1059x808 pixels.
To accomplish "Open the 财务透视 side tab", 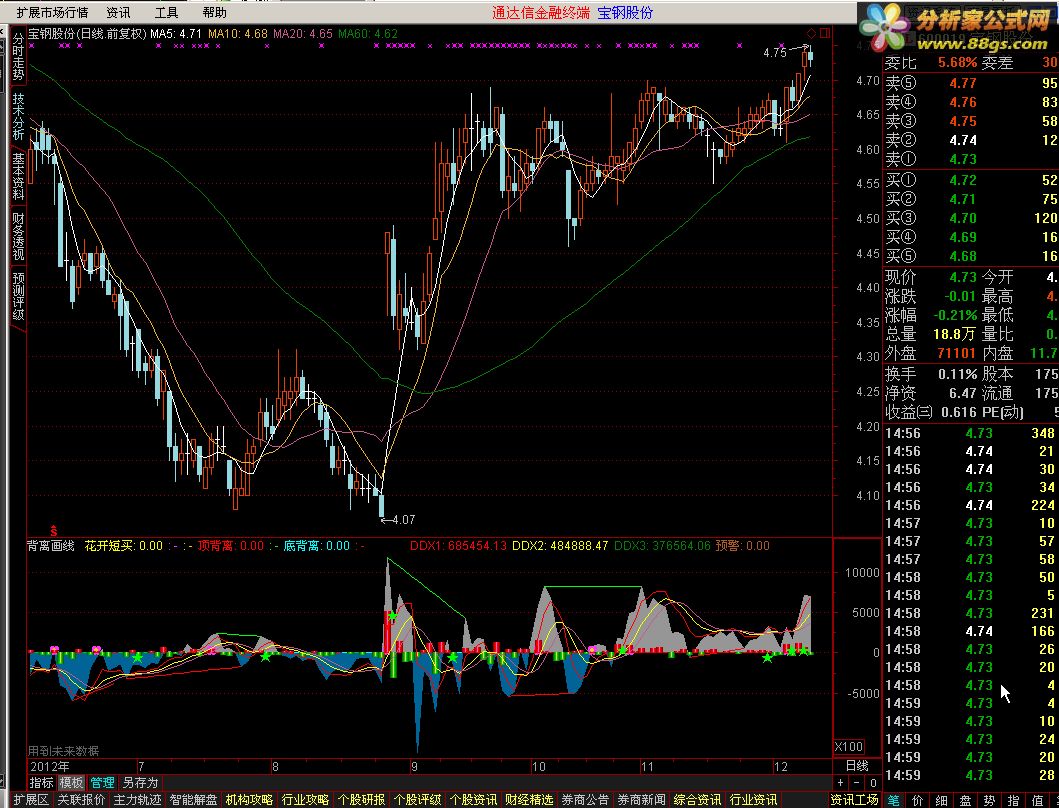I will [x=18, y=236].
